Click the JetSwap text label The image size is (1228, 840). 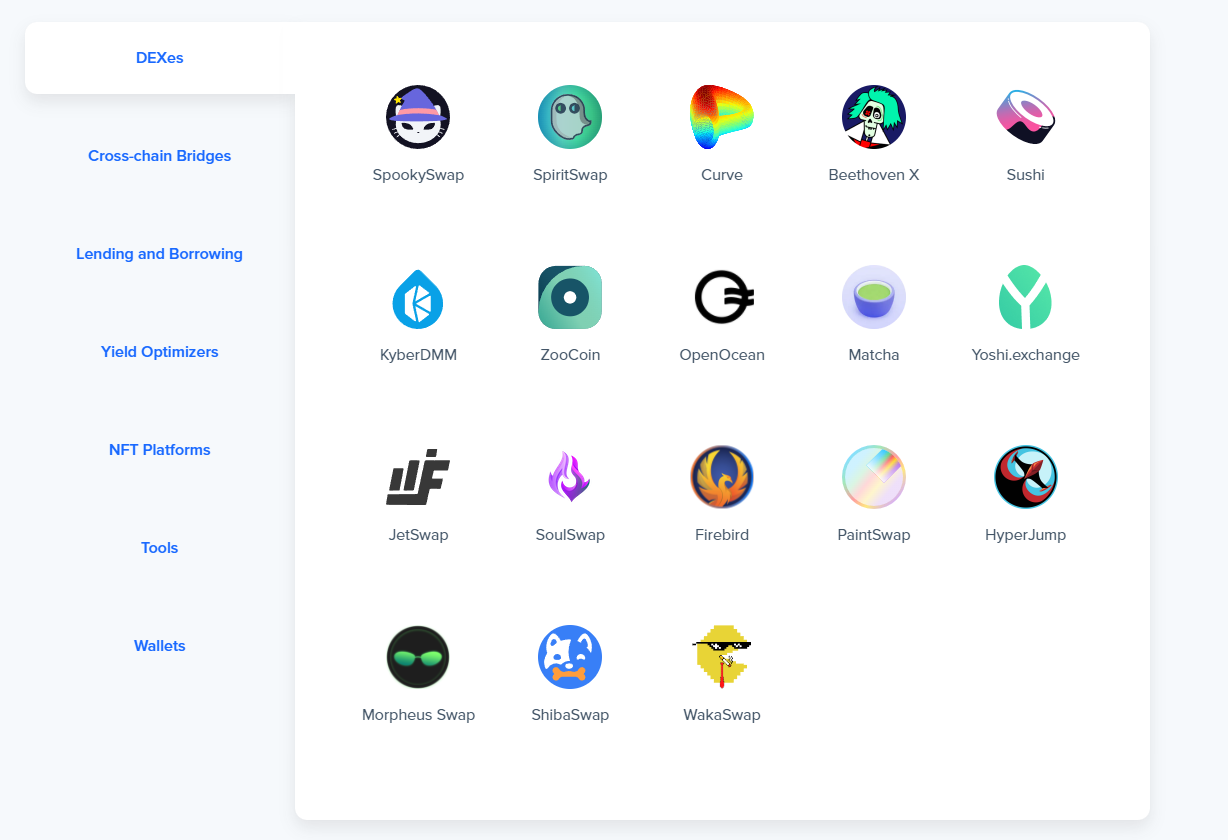pos(418,535)
